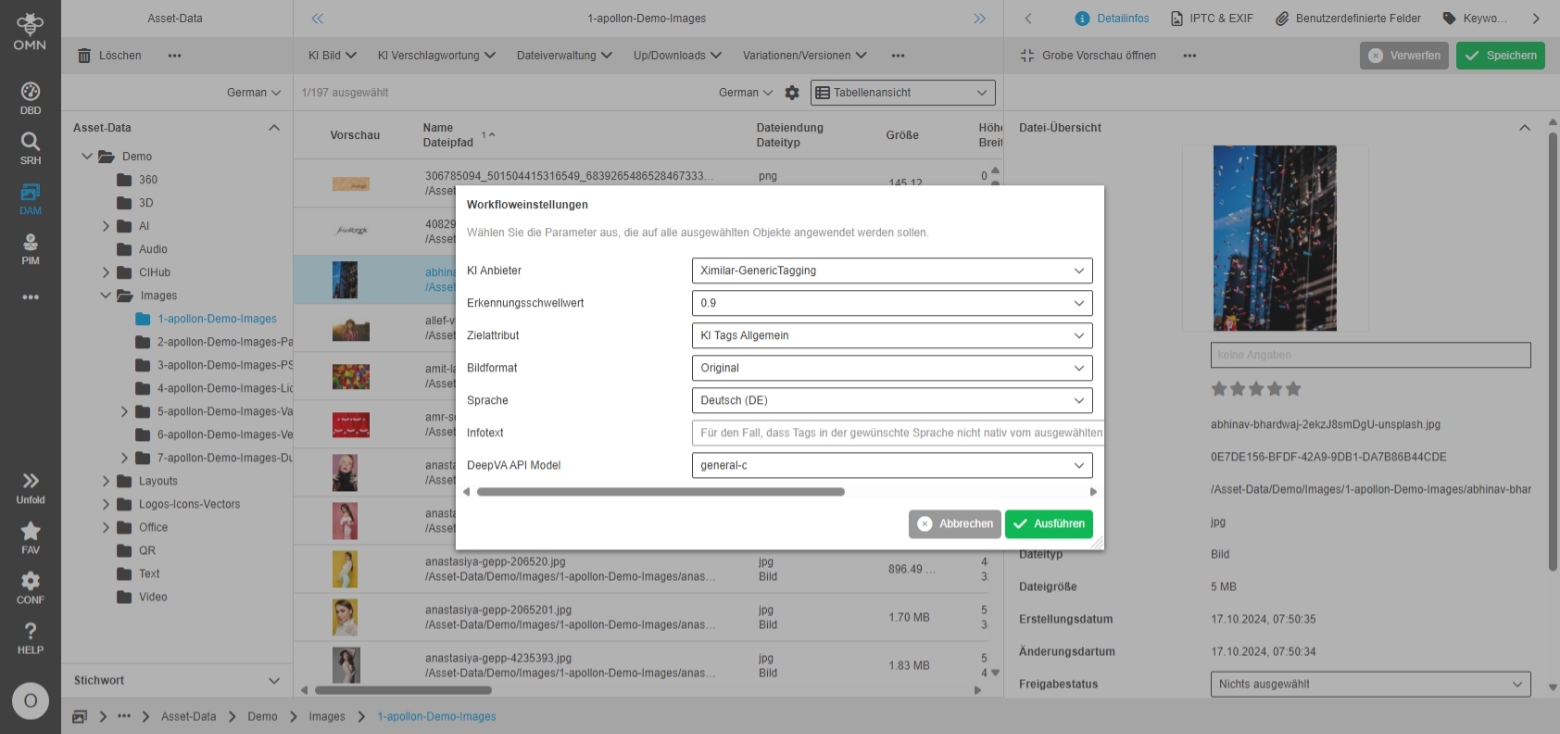The image size is (1560, 734).
Task: Sort by the Name column header
Action: [438, 127]
